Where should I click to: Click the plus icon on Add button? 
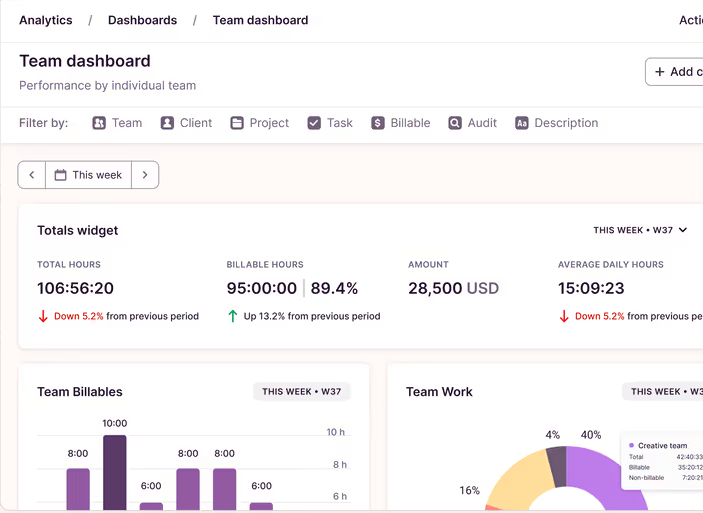click(660, 72)
